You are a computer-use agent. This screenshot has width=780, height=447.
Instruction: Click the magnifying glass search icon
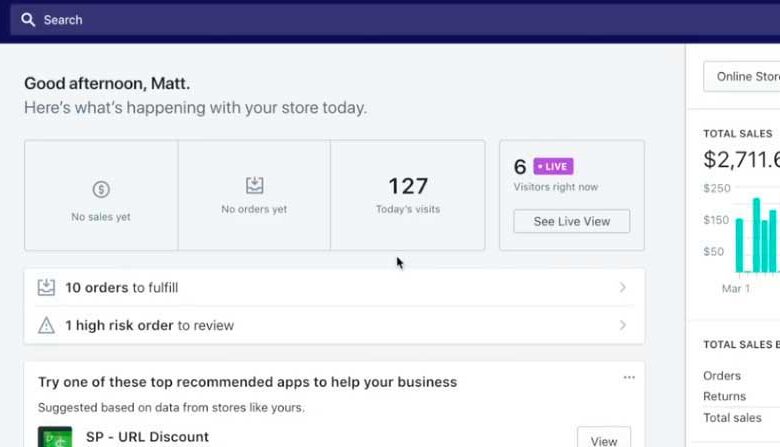click(x=28, y=20)
